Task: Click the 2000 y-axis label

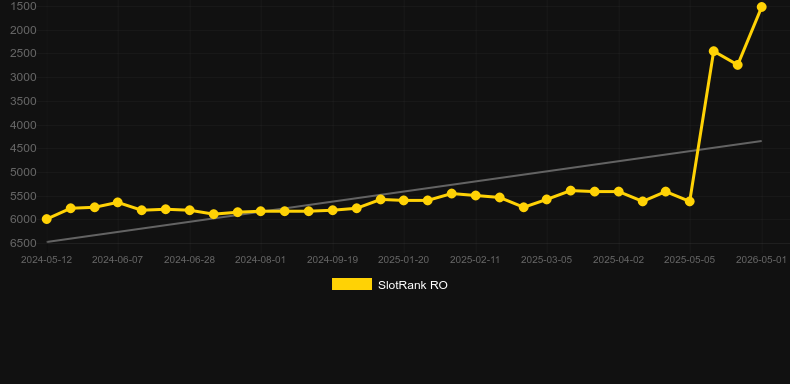Action: (23, 30)
